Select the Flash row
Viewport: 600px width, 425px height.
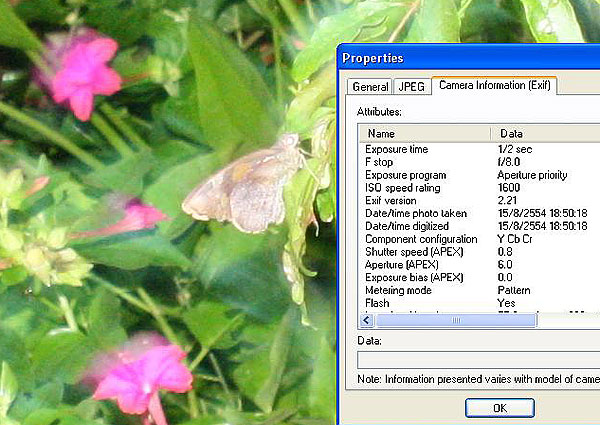click(x=480, y=303)
